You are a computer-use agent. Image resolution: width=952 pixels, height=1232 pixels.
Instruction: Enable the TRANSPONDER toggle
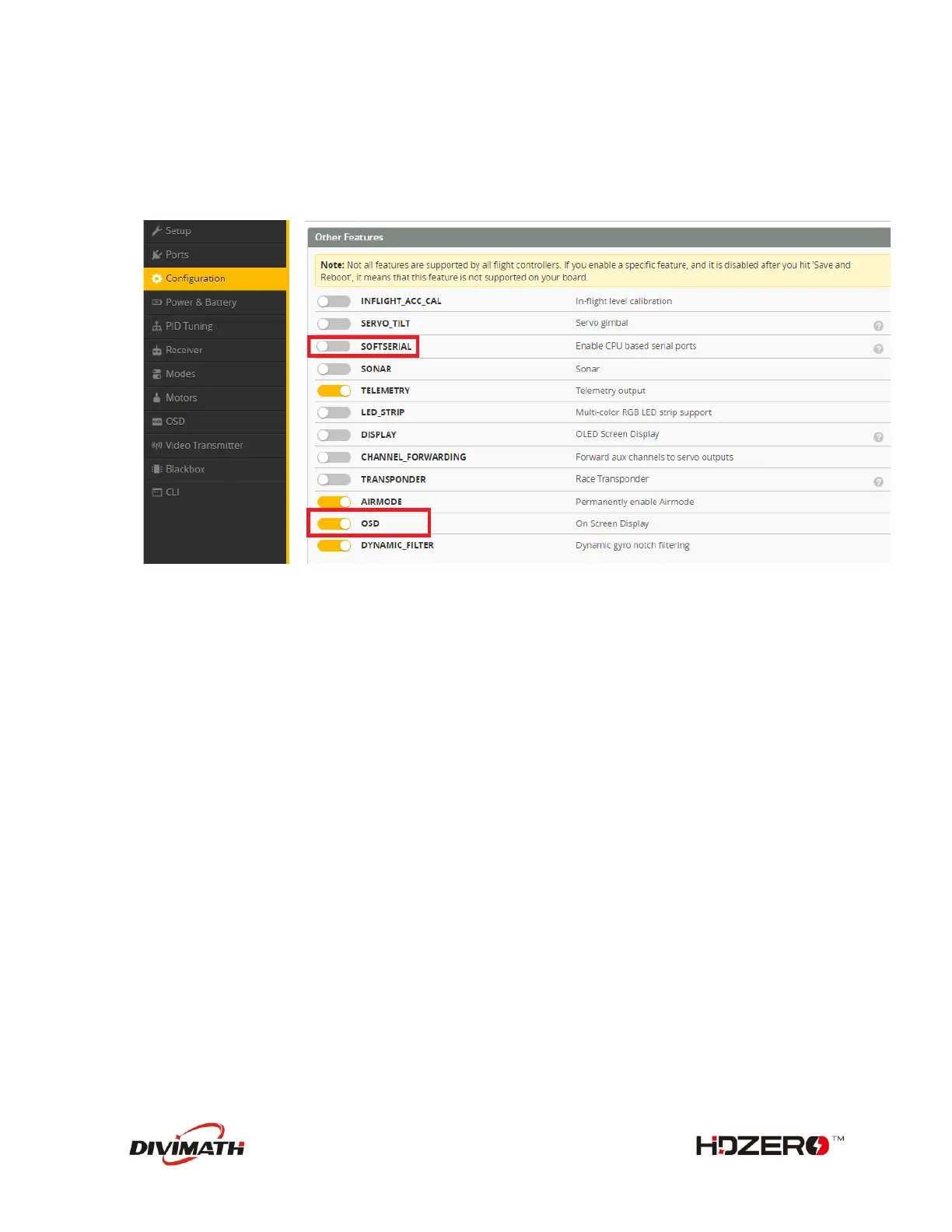334,479
